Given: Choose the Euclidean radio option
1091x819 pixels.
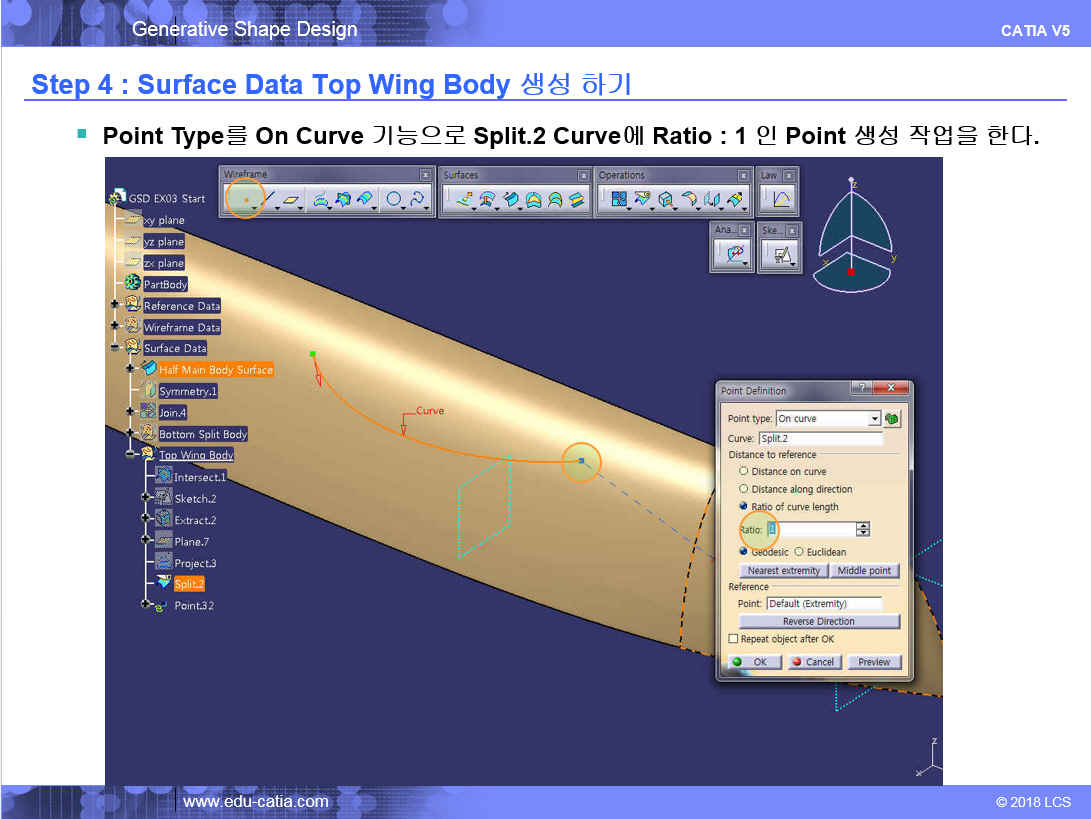Looking at the screenshot, I should (799, 552).
